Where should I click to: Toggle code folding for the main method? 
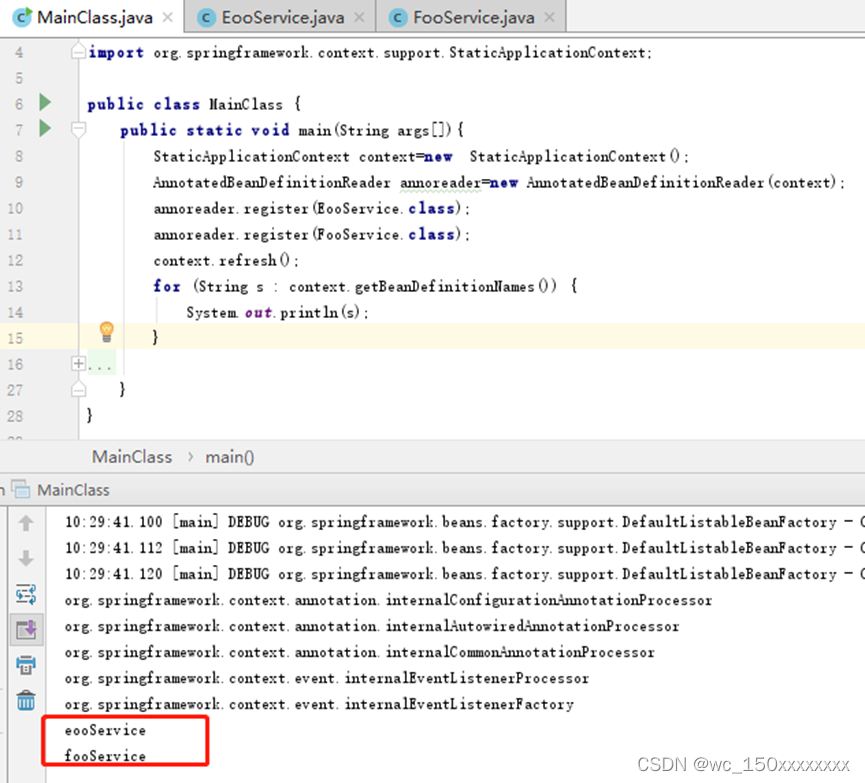tap(78, 129)
